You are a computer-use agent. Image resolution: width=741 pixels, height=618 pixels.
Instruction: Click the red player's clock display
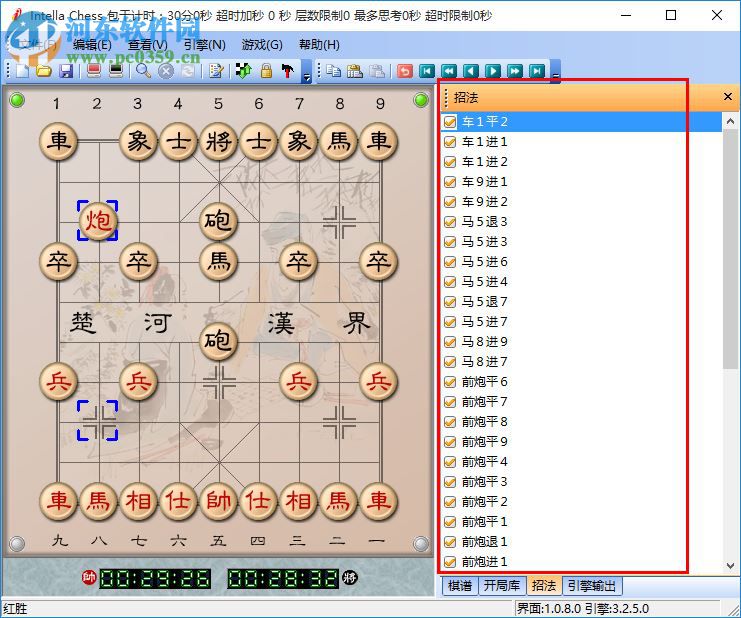(155, 578)
